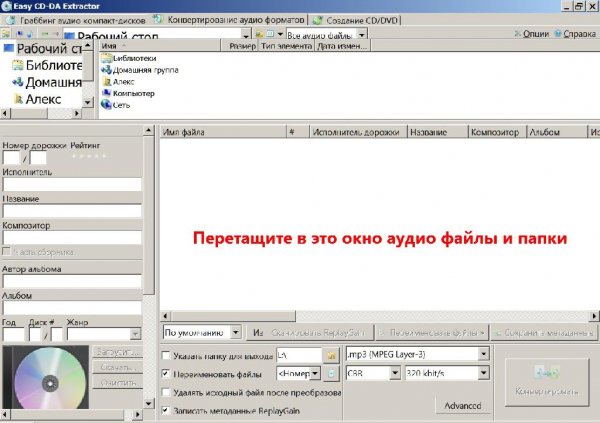Click the Компьютер icon in the file list

pyautogui.click(x=107, y=93)
